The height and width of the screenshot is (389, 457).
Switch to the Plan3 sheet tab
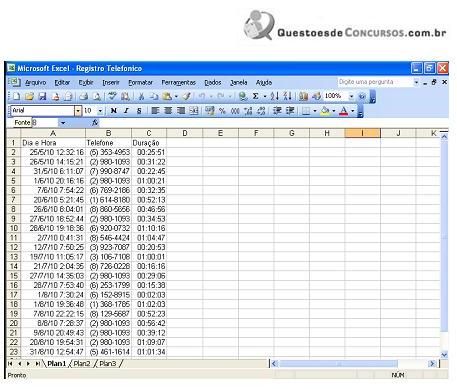(108, 363)
